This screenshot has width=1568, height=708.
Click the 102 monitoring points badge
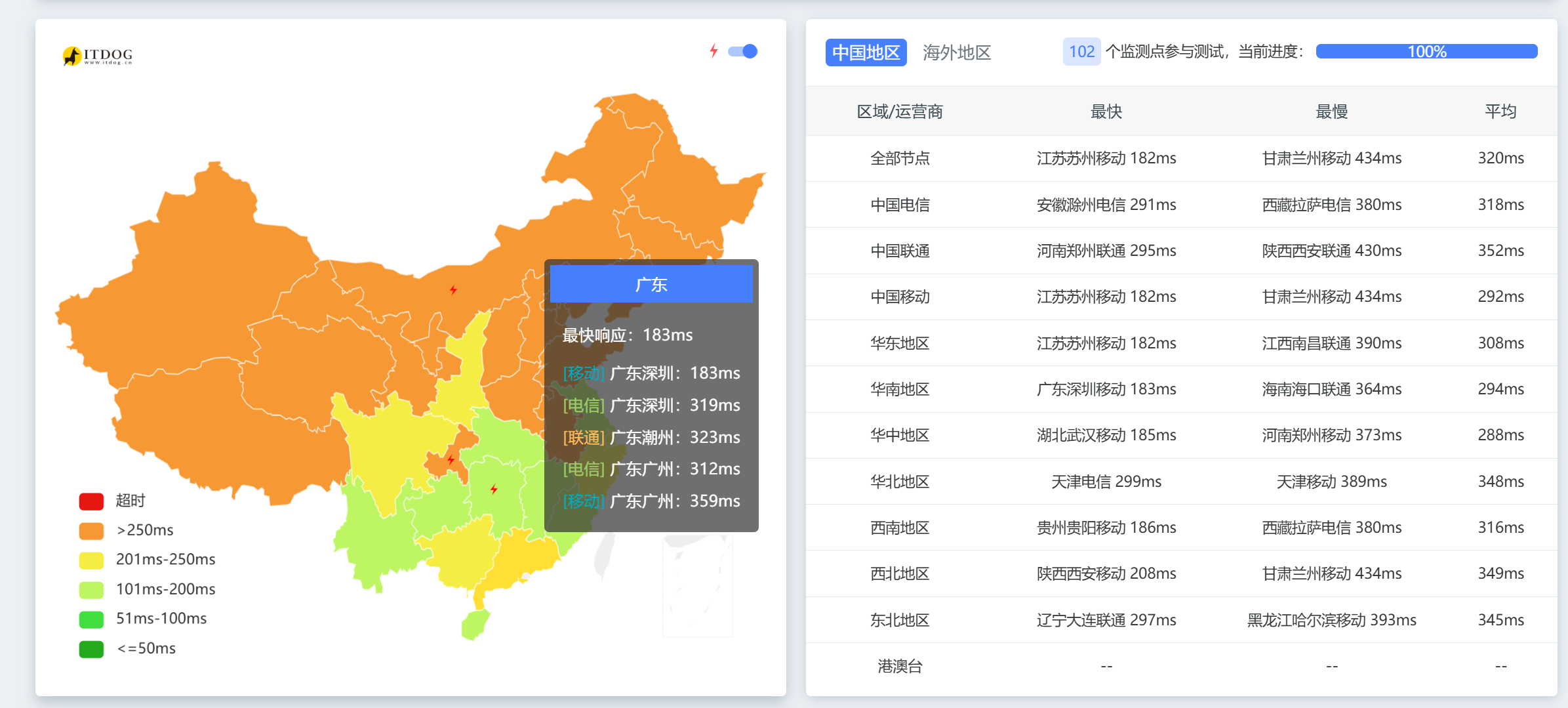(x=1081, y=52)
